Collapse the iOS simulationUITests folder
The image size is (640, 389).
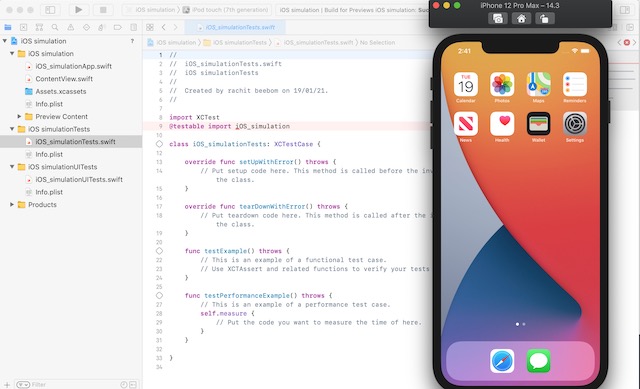[x=12, y=167]
